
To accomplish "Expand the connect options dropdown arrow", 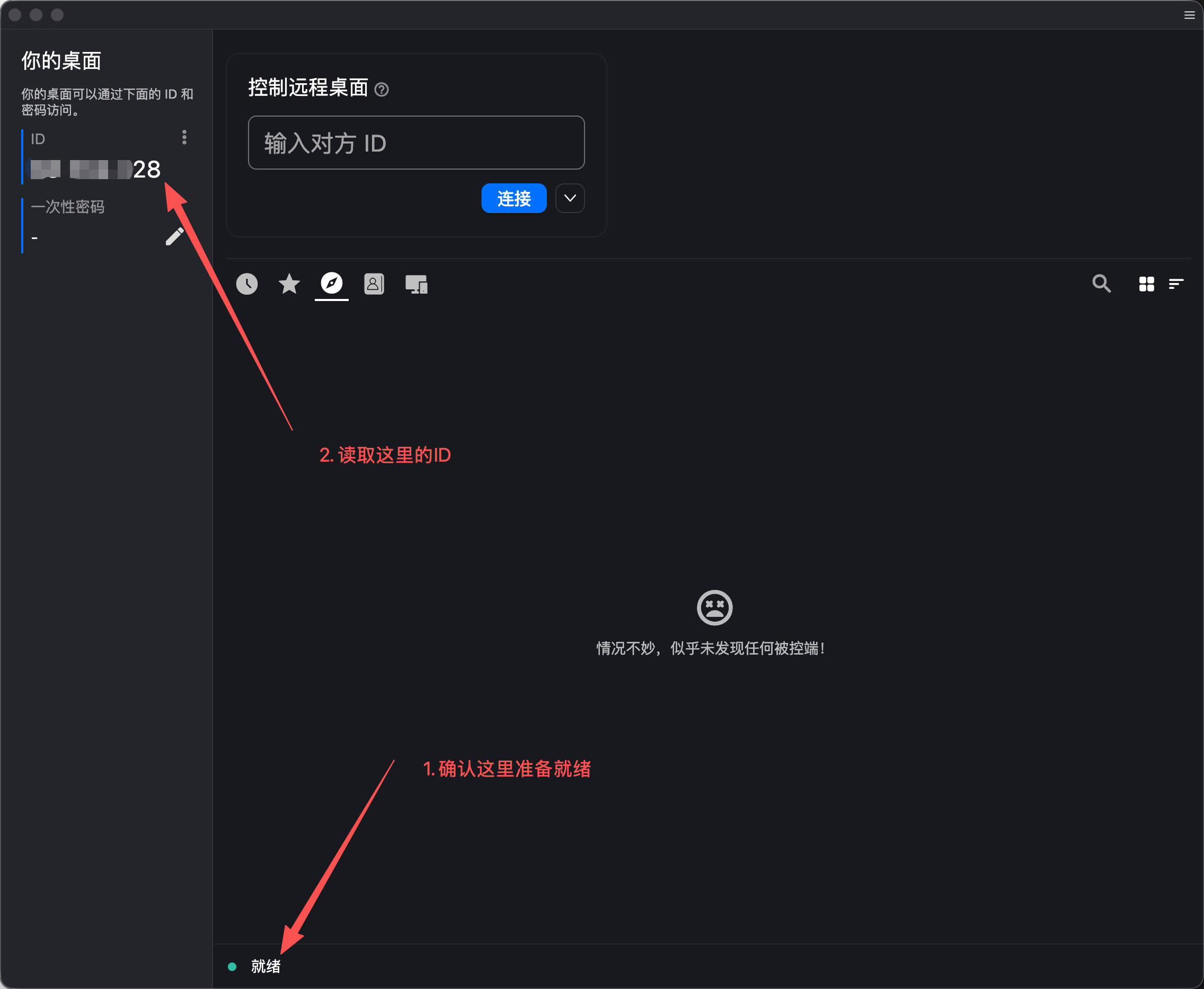I will (x=570, y=198).
